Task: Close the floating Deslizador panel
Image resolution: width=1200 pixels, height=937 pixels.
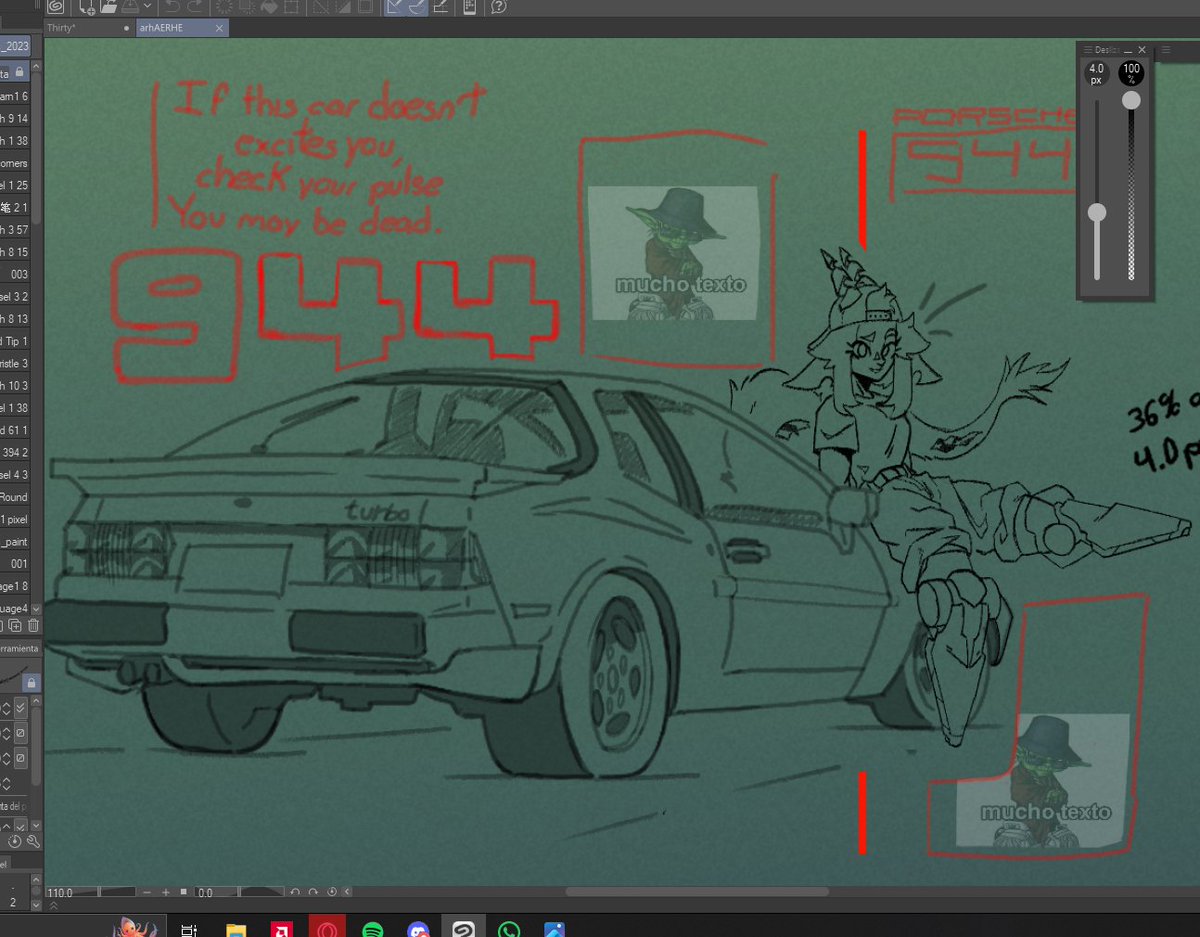Action: pos(1142,49)
